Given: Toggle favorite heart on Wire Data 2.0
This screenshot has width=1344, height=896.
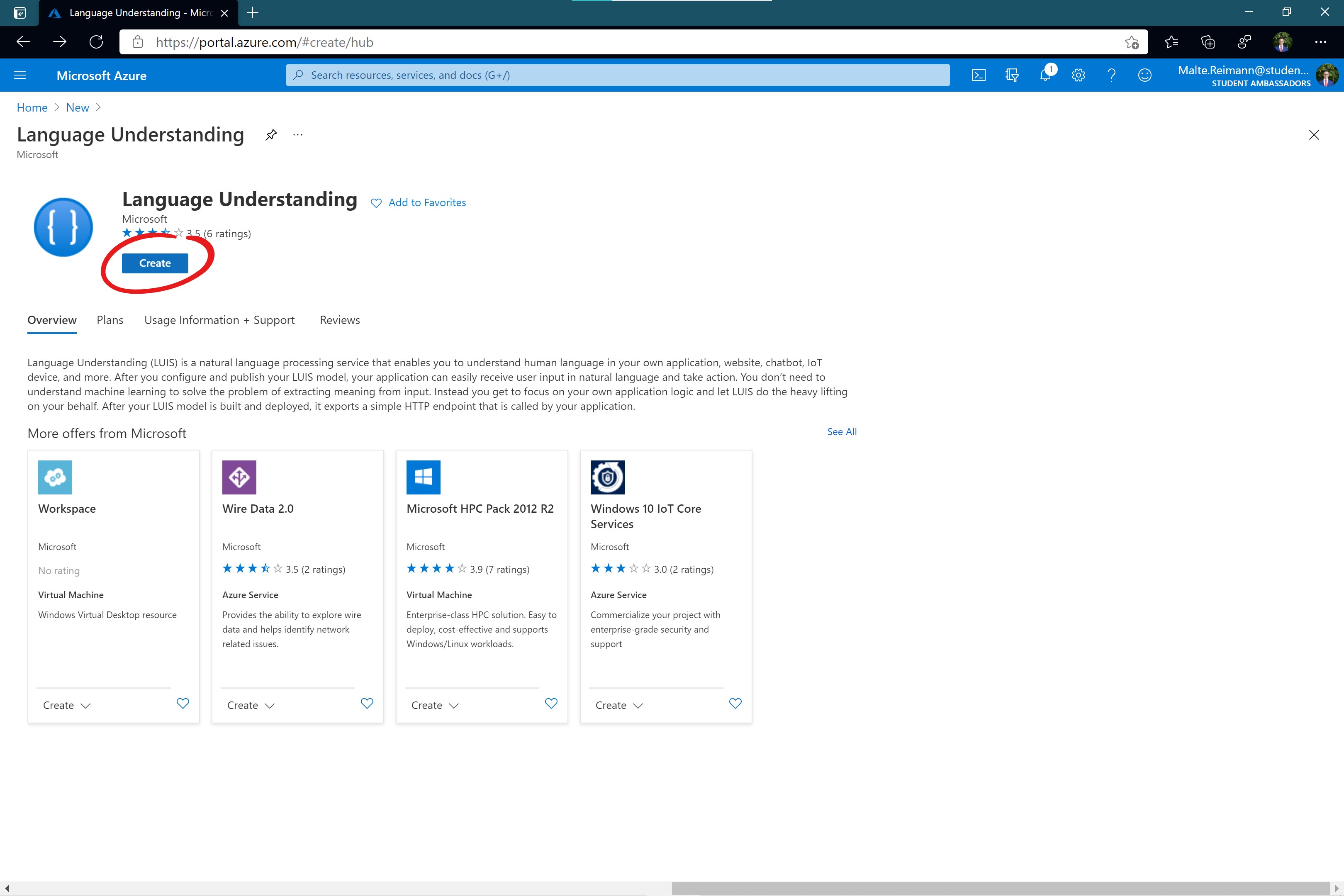Looking at the screenshot, I should (367, 704).
